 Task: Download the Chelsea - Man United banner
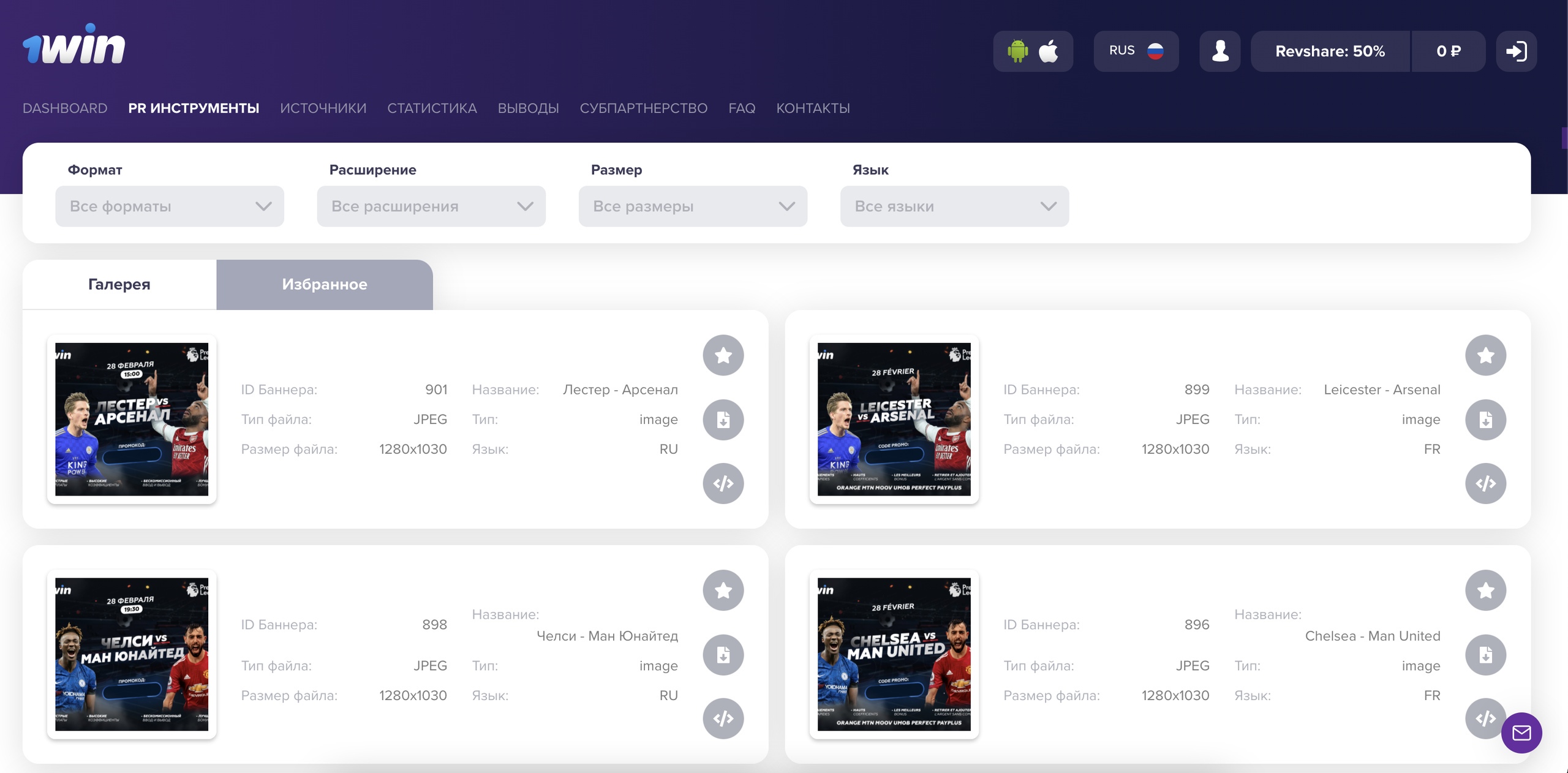[x=1485, y=655]
